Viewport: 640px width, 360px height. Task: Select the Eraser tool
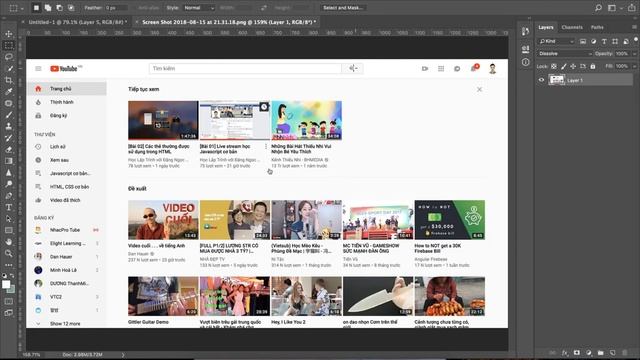[9, 149]
